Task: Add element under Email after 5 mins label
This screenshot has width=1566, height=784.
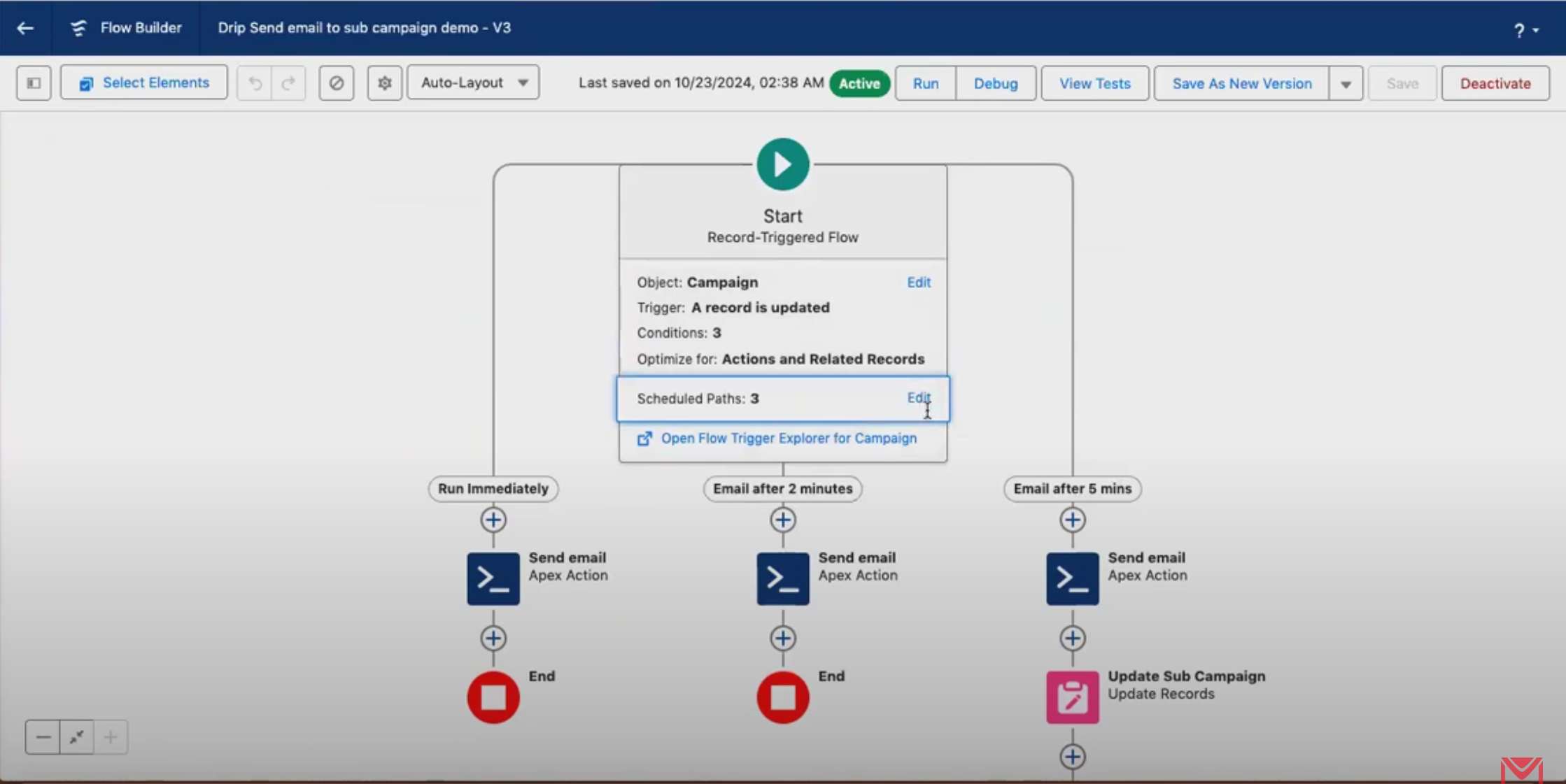Action: pyautogui.click(x=1073, y=520)
